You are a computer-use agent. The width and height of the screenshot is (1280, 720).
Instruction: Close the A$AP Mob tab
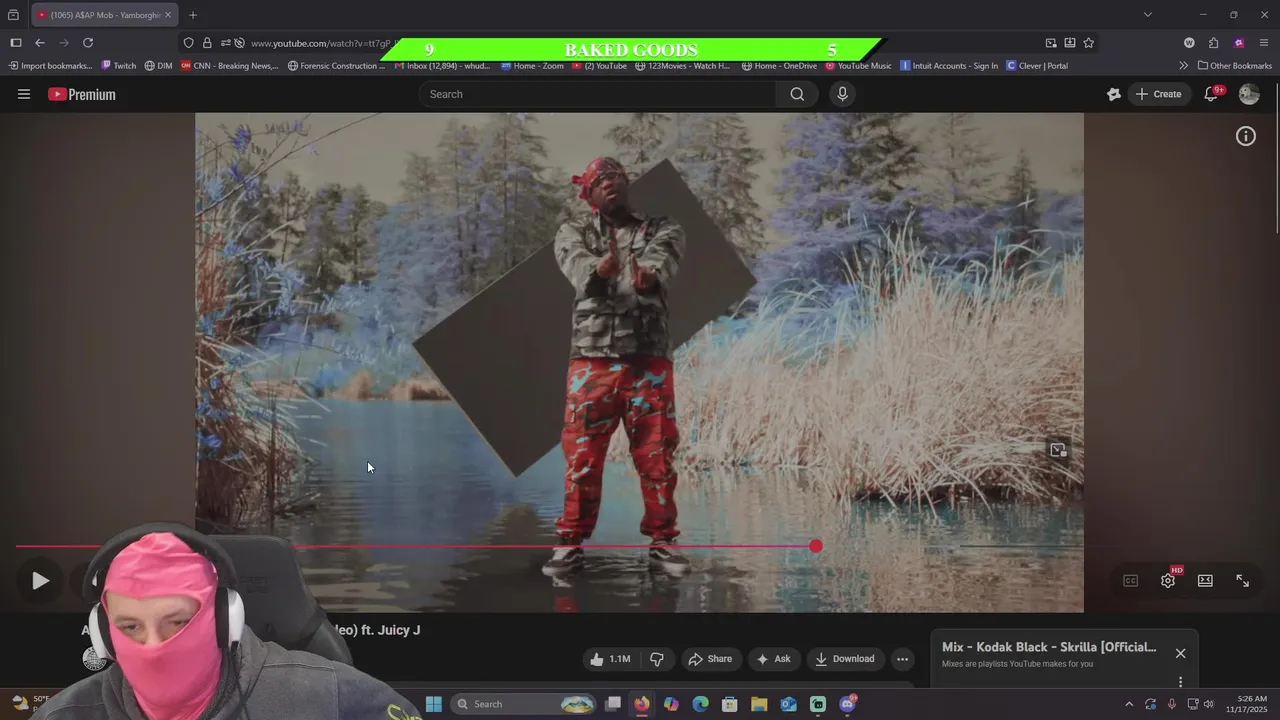click(x=168, y=15)
